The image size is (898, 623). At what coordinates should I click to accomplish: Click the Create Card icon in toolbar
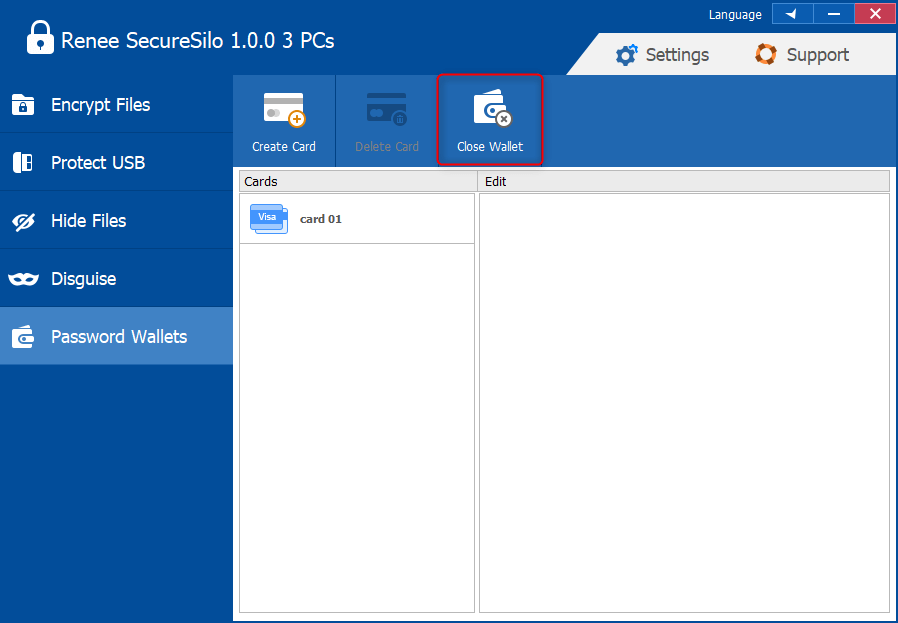284,110
